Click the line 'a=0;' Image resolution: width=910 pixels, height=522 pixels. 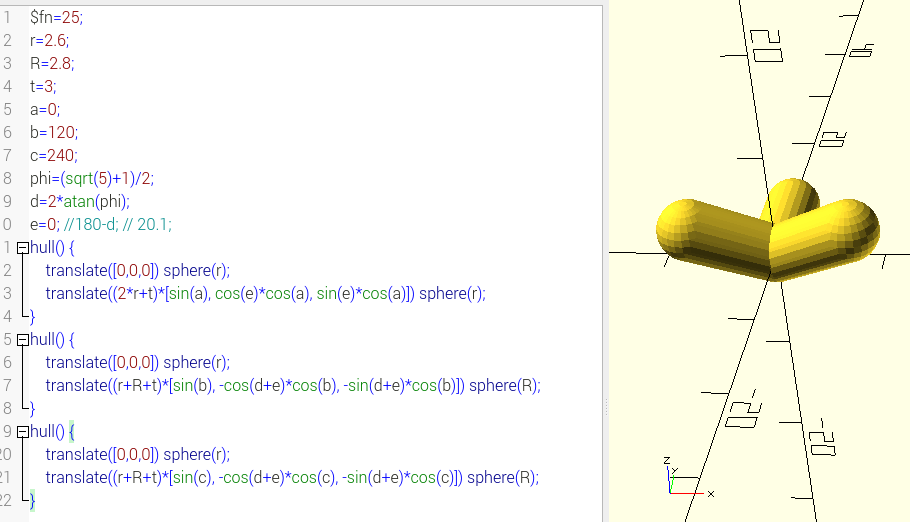click(x=45, y=109)
